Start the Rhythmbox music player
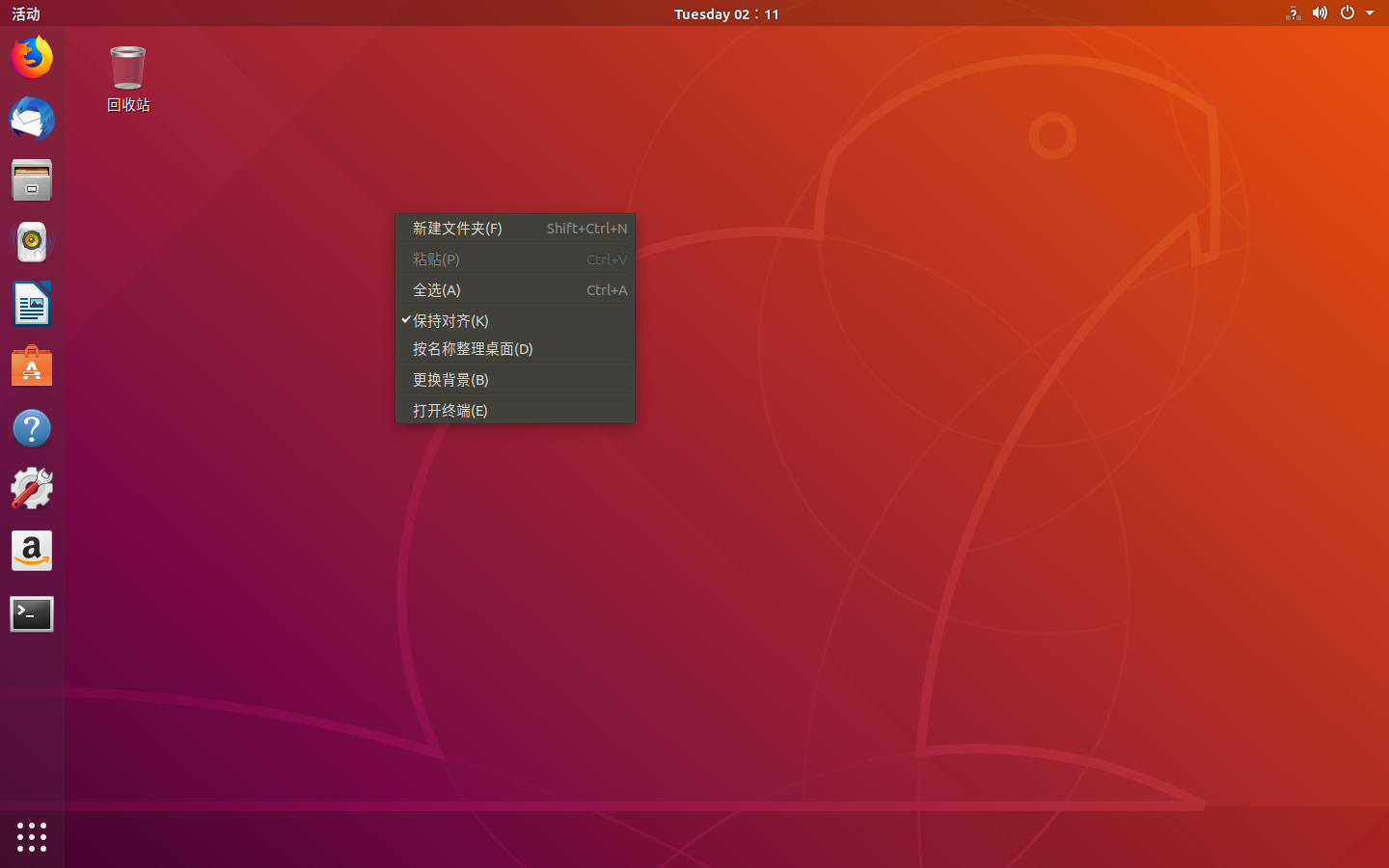The height and width of the screenshot is (868, 1389). 32,242
